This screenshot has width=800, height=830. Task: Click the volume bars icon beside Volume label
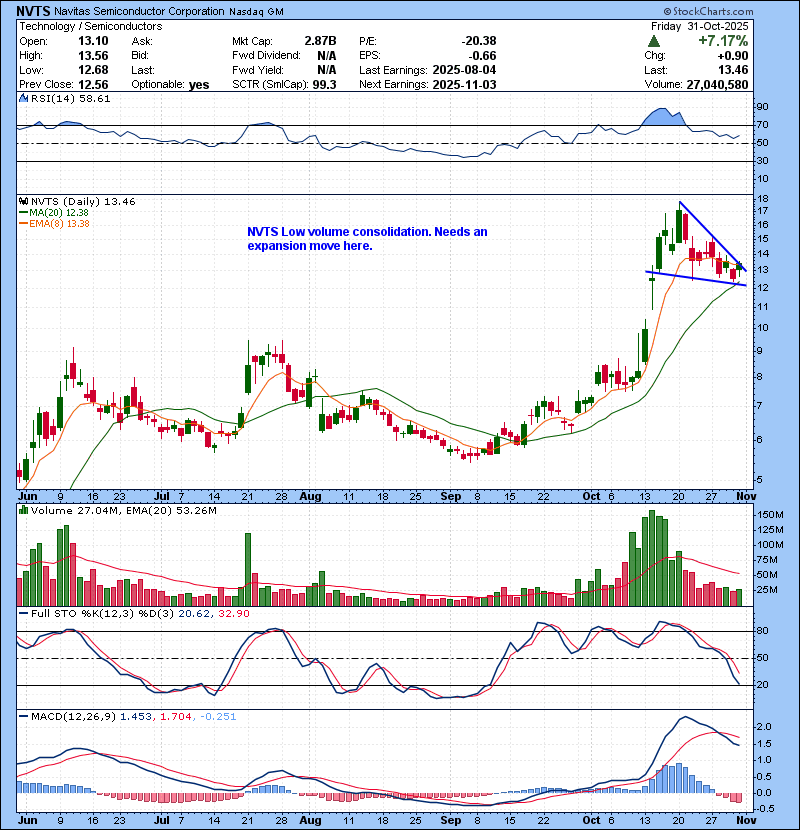pos(23,510)
